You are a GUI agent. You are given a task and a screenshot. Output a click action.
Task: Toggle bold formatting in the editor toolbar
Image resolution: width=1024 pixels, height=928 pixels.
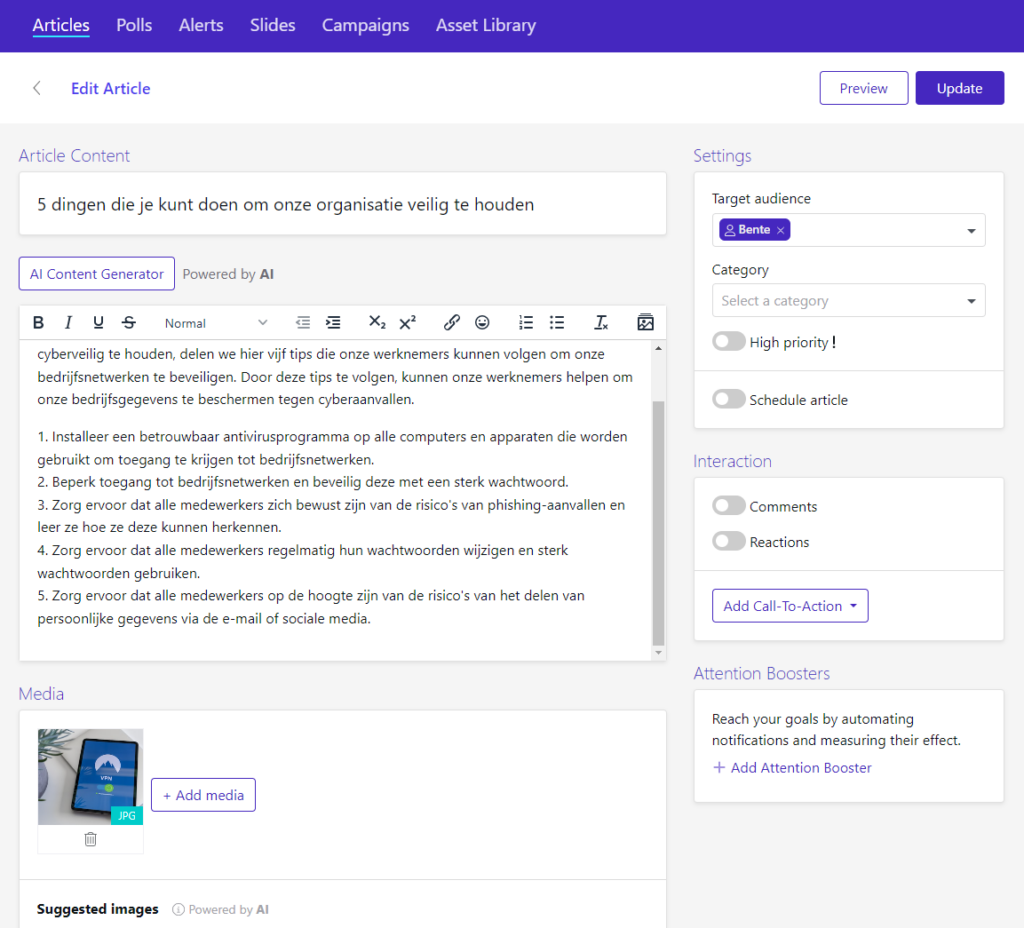[38, 322]
